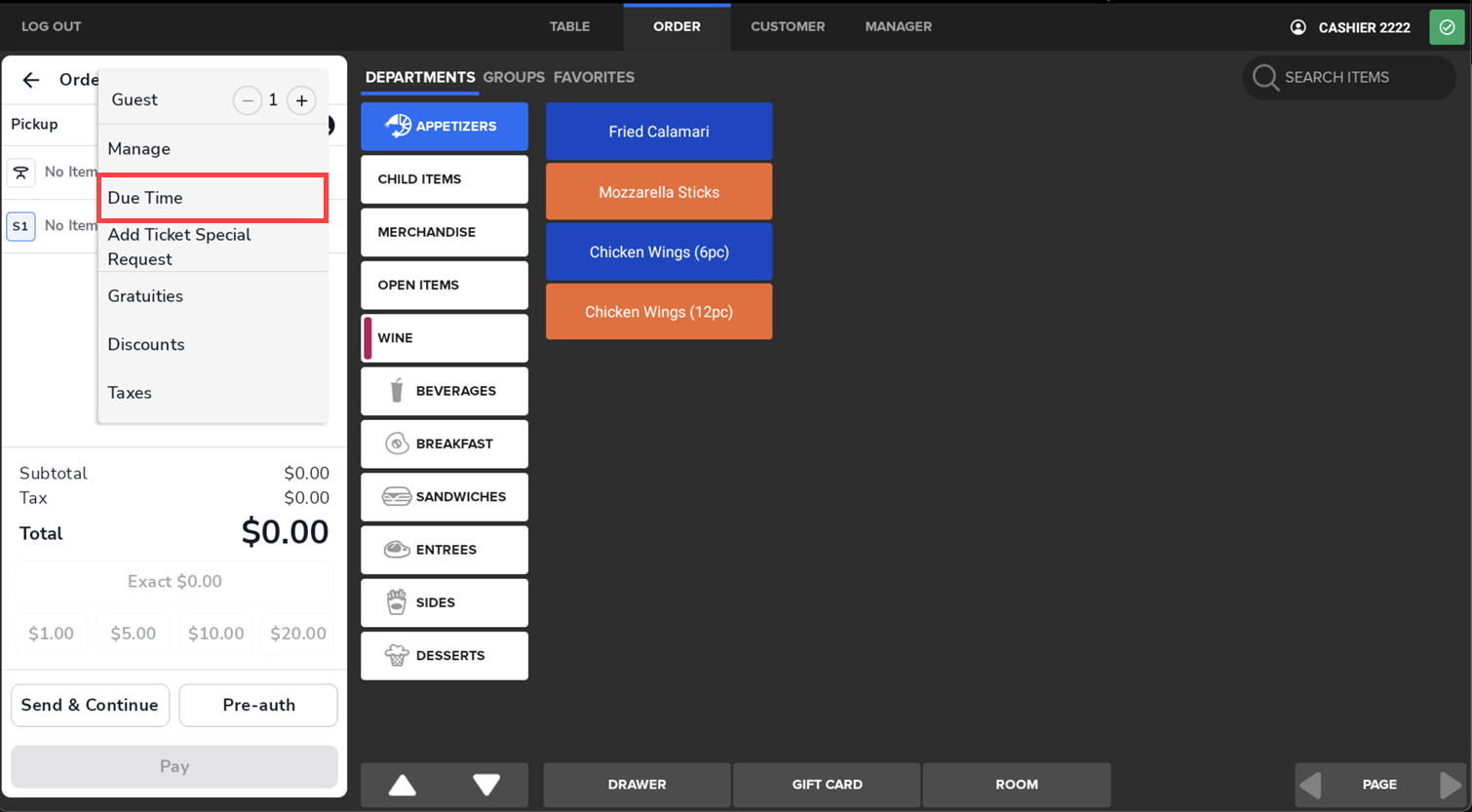
Task: Choose Add Ticket Special Request
Action: (213, 247)
